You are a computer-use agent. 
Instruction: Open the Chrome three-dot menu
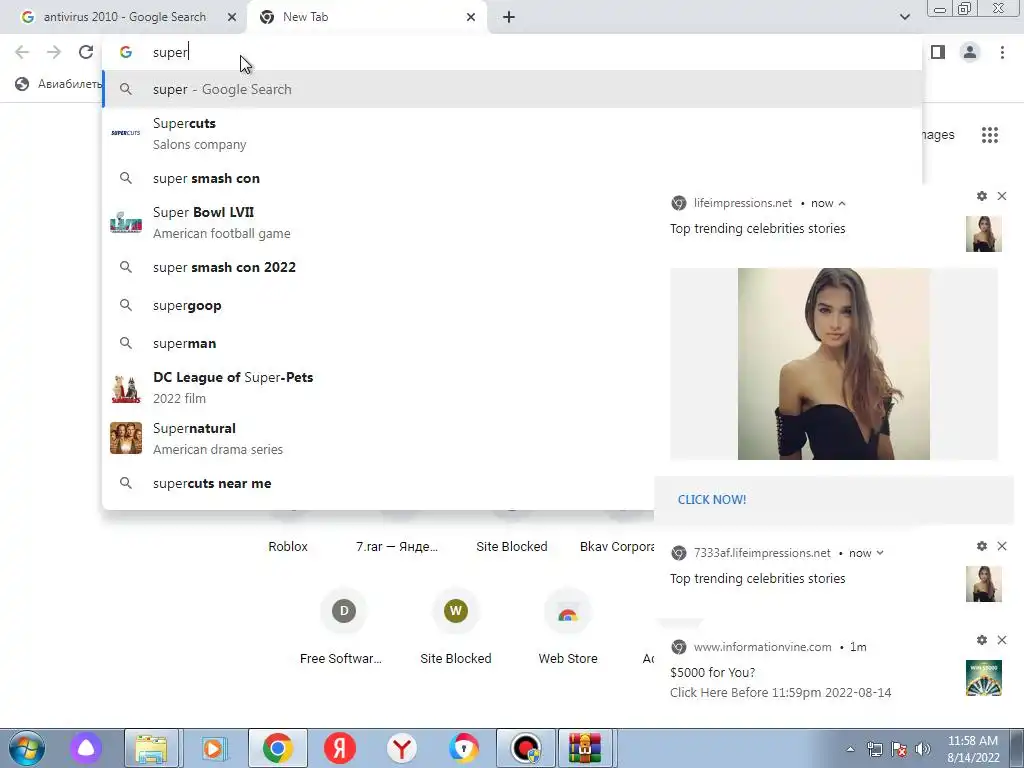(x=1002, y=52)
